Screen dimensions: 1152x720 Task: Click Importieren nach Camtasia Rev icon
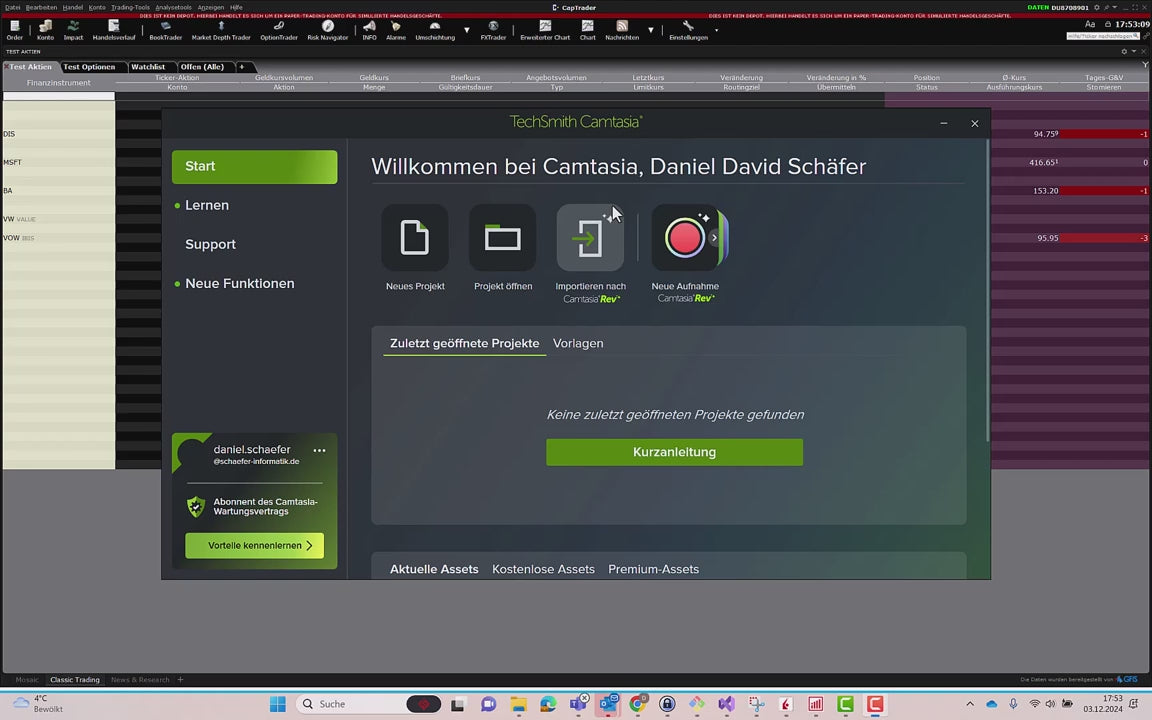tap(590, 238)
